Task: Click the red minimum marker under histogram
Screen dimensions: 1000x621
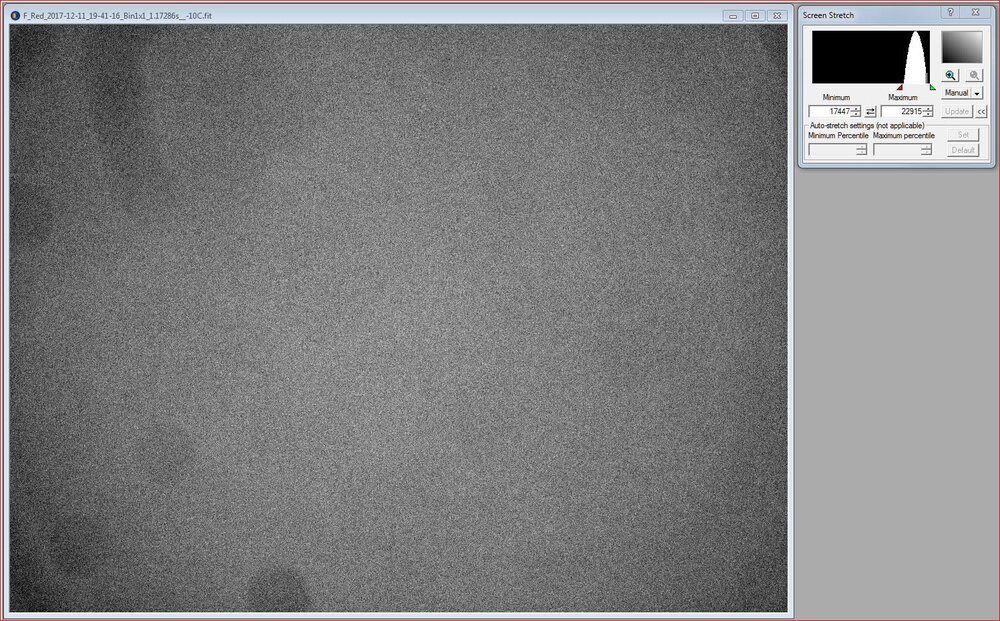Action: (900, 88)
